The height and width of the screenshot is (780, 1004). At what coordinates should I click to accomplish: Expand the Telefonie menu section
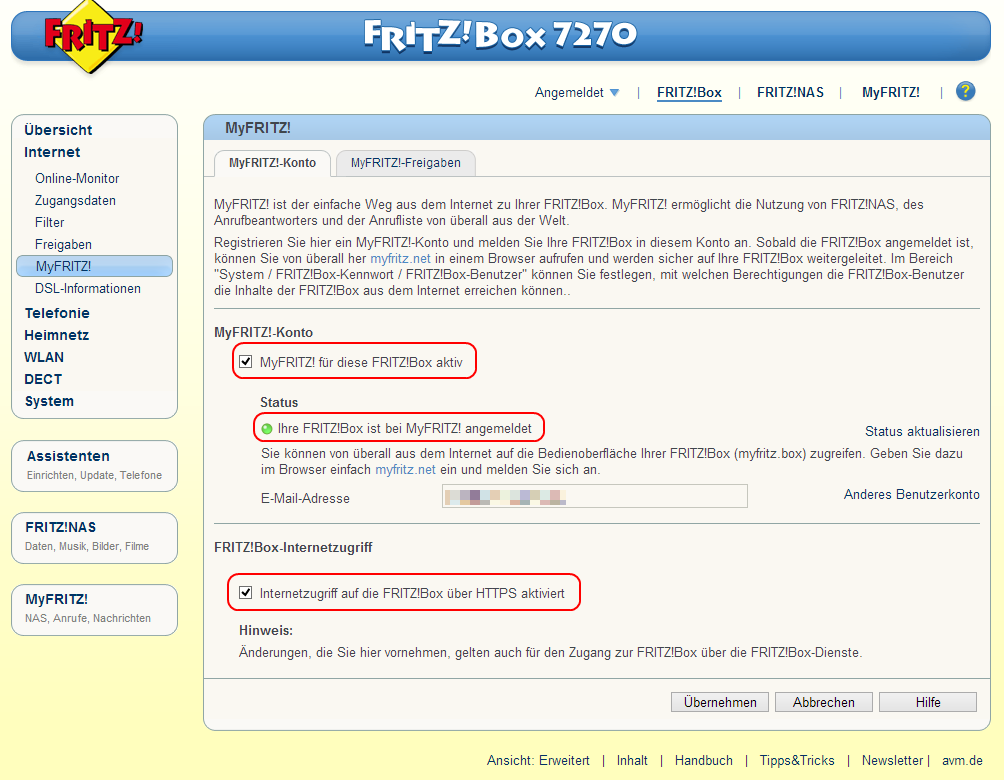click(x=57, y=313)
